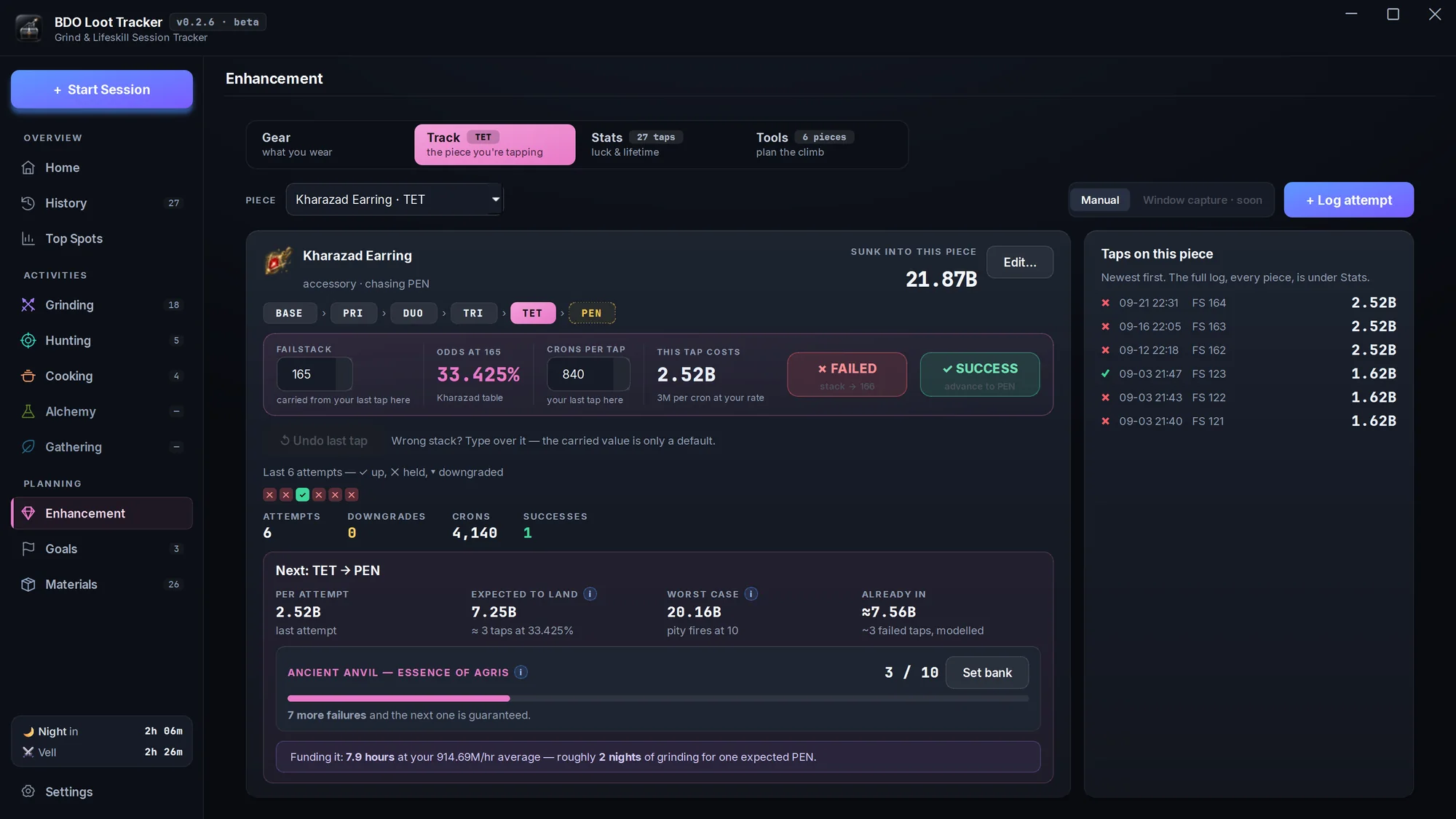Click the Crons per tap field 840
Screen dimensions: 1456x819
point(588,374)
